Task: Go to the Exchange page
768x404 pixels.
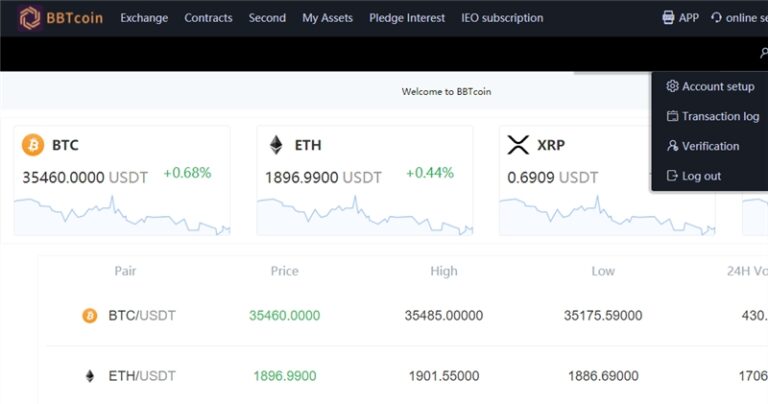Action: click(x=144, y=18)
